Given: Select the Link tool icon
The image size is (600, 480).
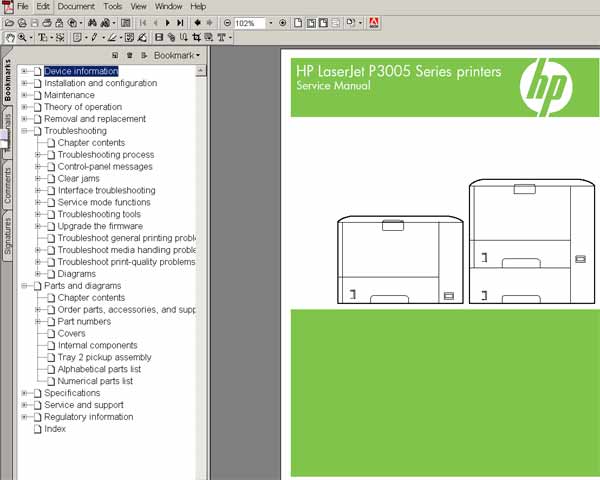Looking at the screenshot, I should click(171, 38).
